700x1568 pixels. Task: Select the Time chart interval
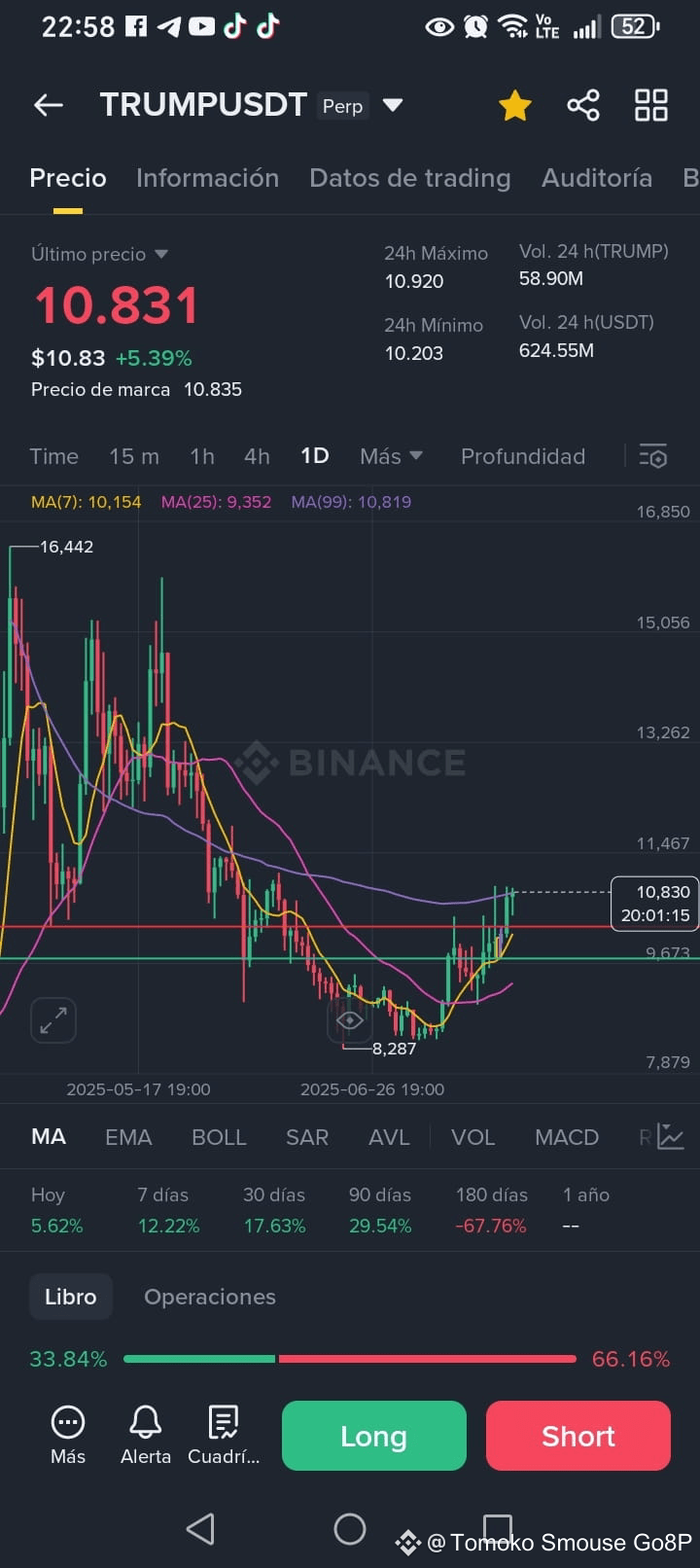(53, 456)
